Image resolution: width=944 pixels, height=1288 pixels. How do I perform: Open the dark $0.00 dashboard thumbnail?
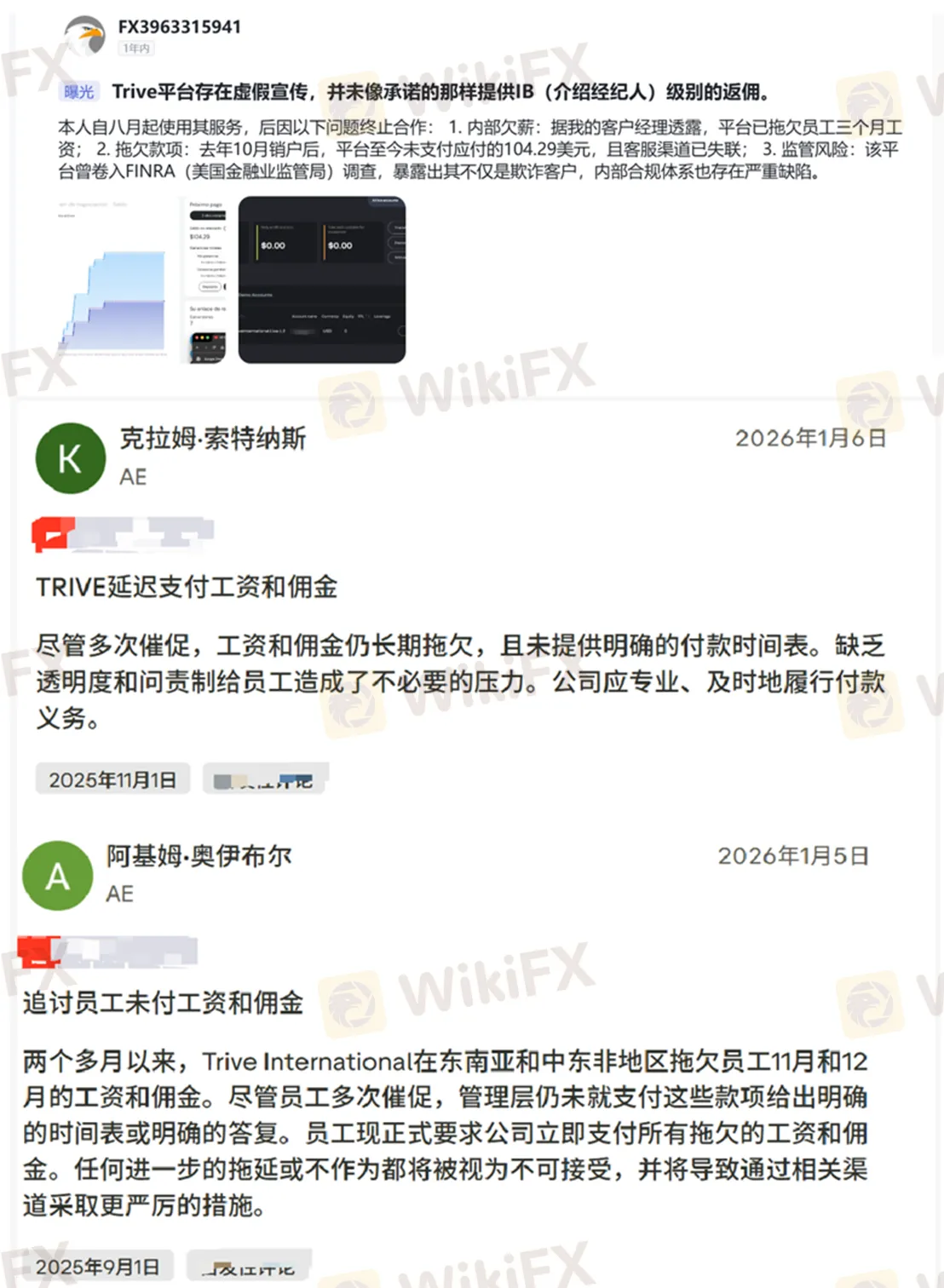(x=322, y=280)
